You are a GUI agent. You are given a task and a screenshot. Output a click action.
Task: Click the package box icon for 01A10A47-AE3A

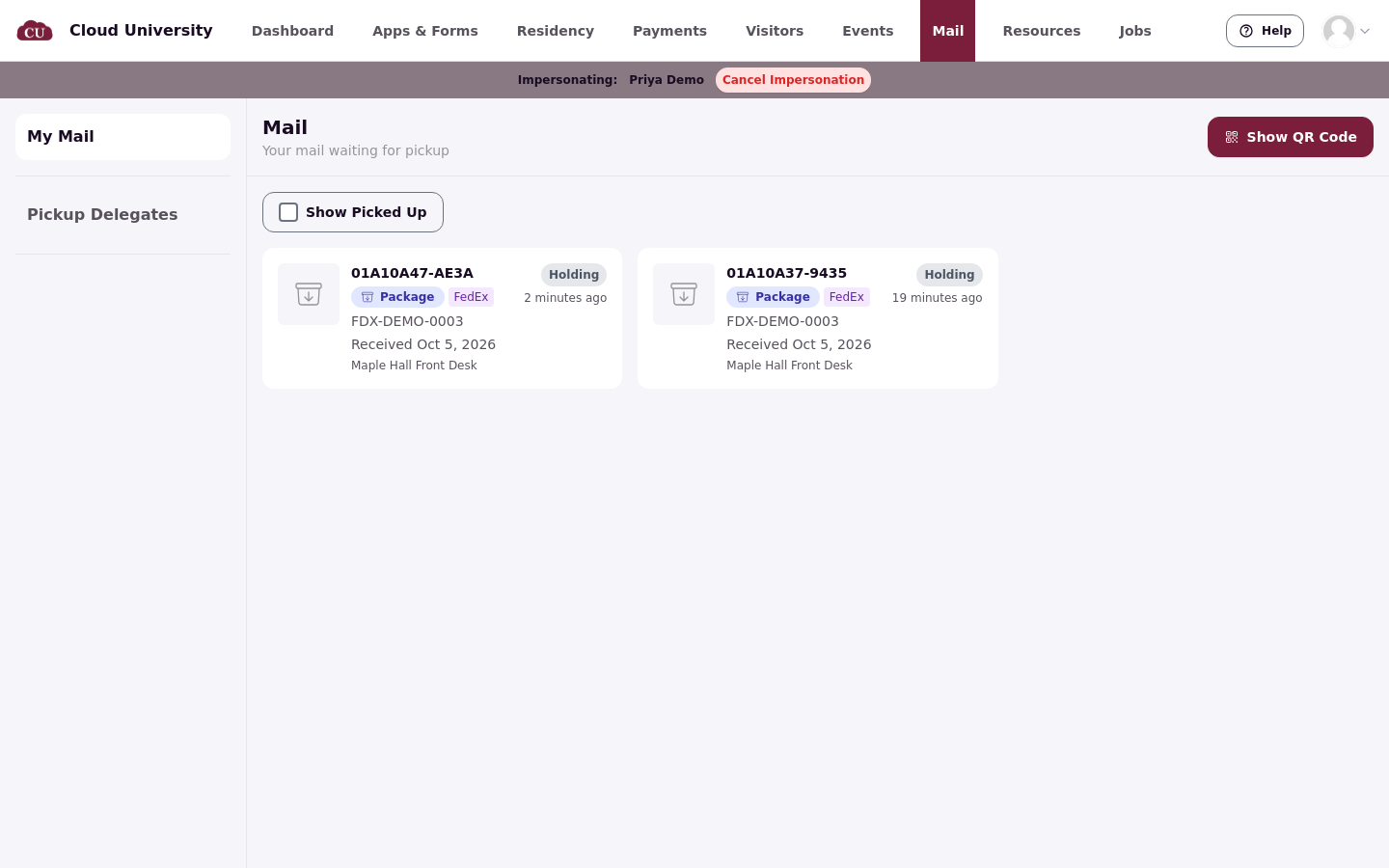point(309,294)
